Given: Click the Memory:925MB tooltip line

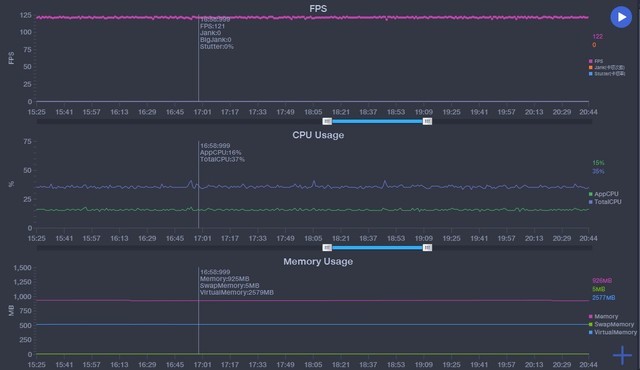Looking at the screenshot, I should pos(224,279).
